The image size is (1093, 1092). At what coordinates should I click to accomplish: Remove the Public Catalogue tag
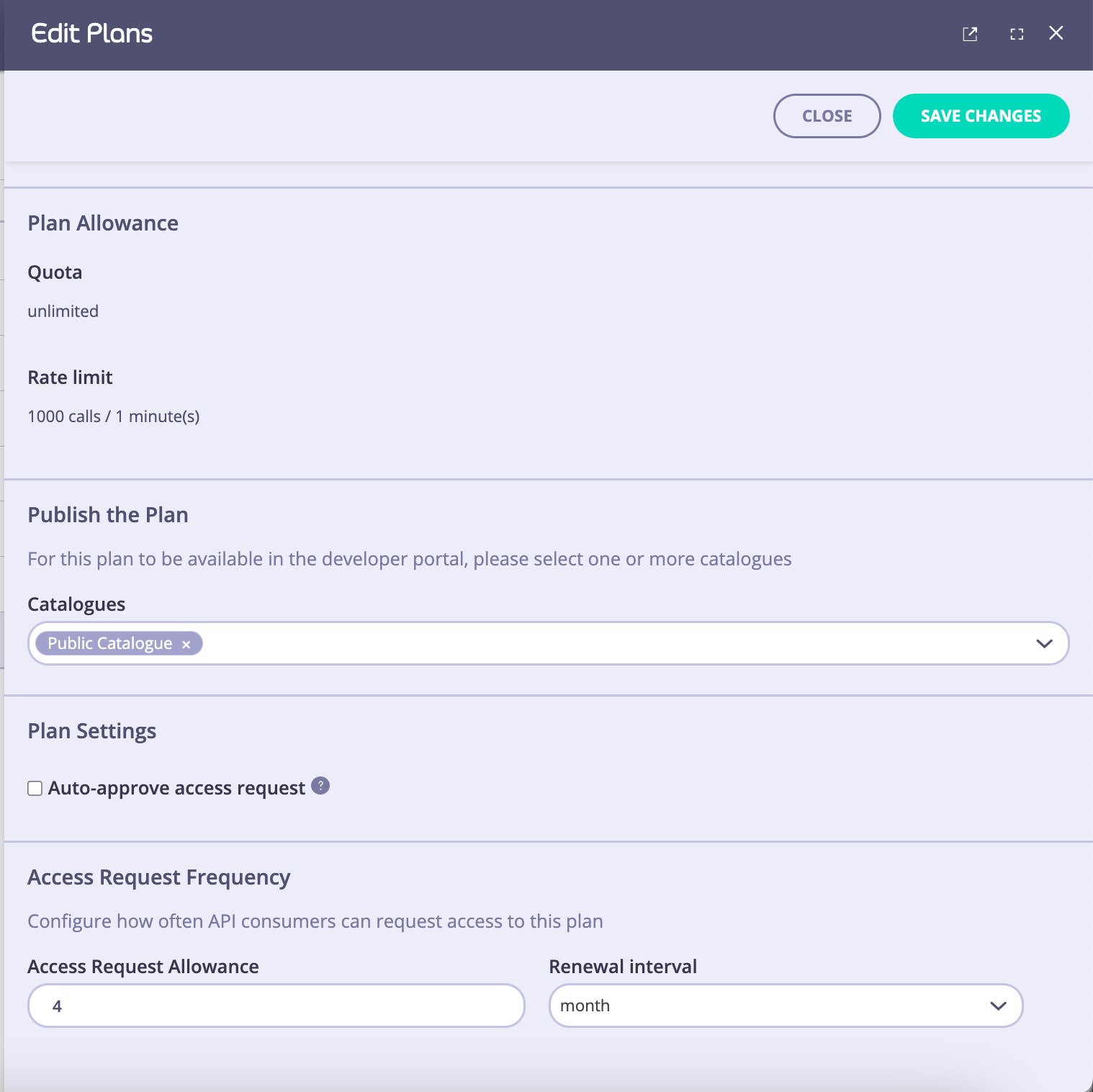186,643
